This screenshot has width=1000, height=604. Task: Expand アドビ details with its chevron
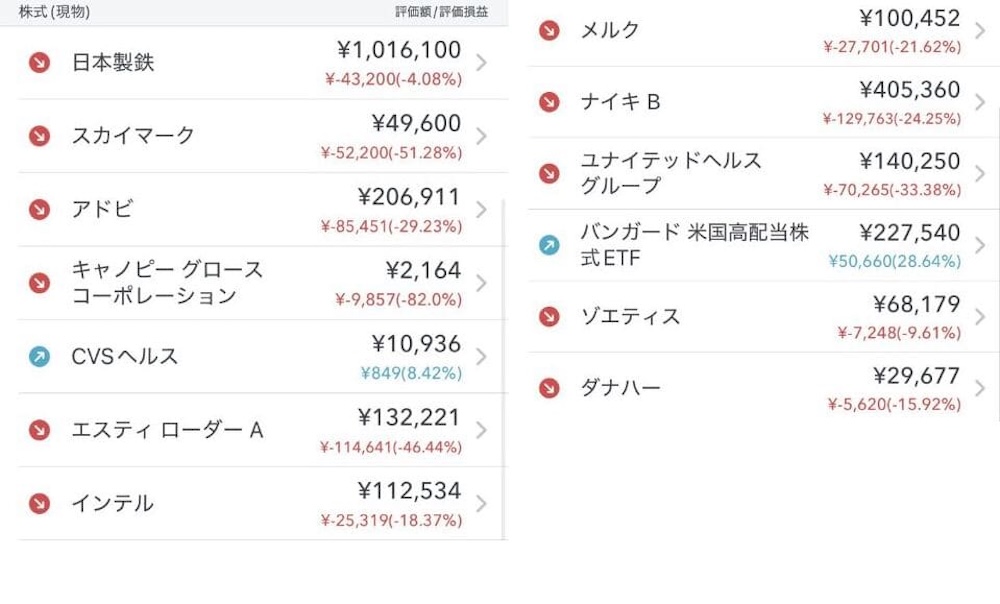[x=482, y=210]
